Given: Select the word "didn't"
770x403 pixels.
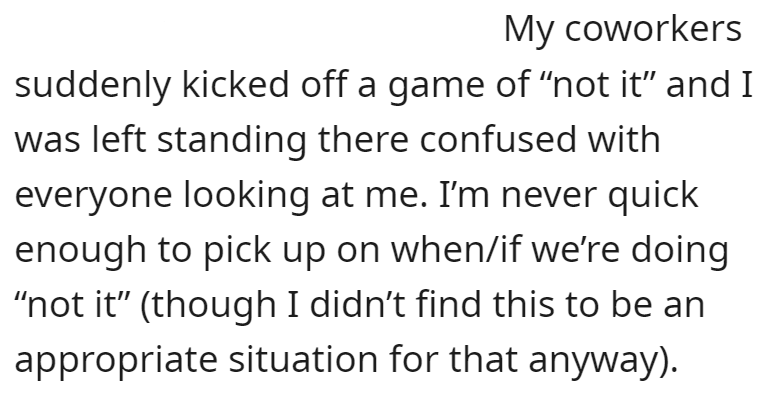Looking at the screenshot, I should tap(358, 304).
